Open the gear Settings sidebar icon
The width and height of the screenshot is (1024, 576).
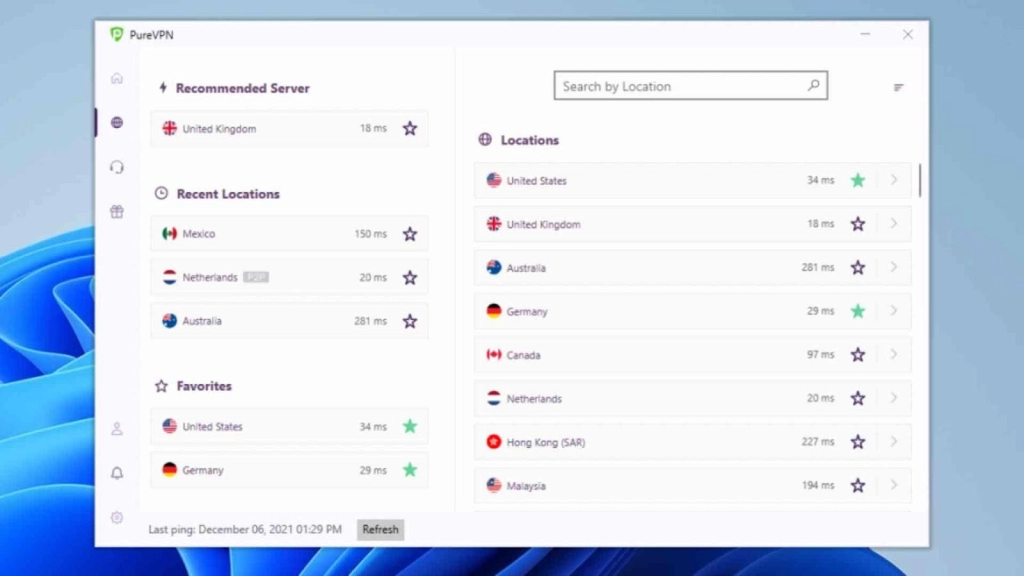[117, 518]
